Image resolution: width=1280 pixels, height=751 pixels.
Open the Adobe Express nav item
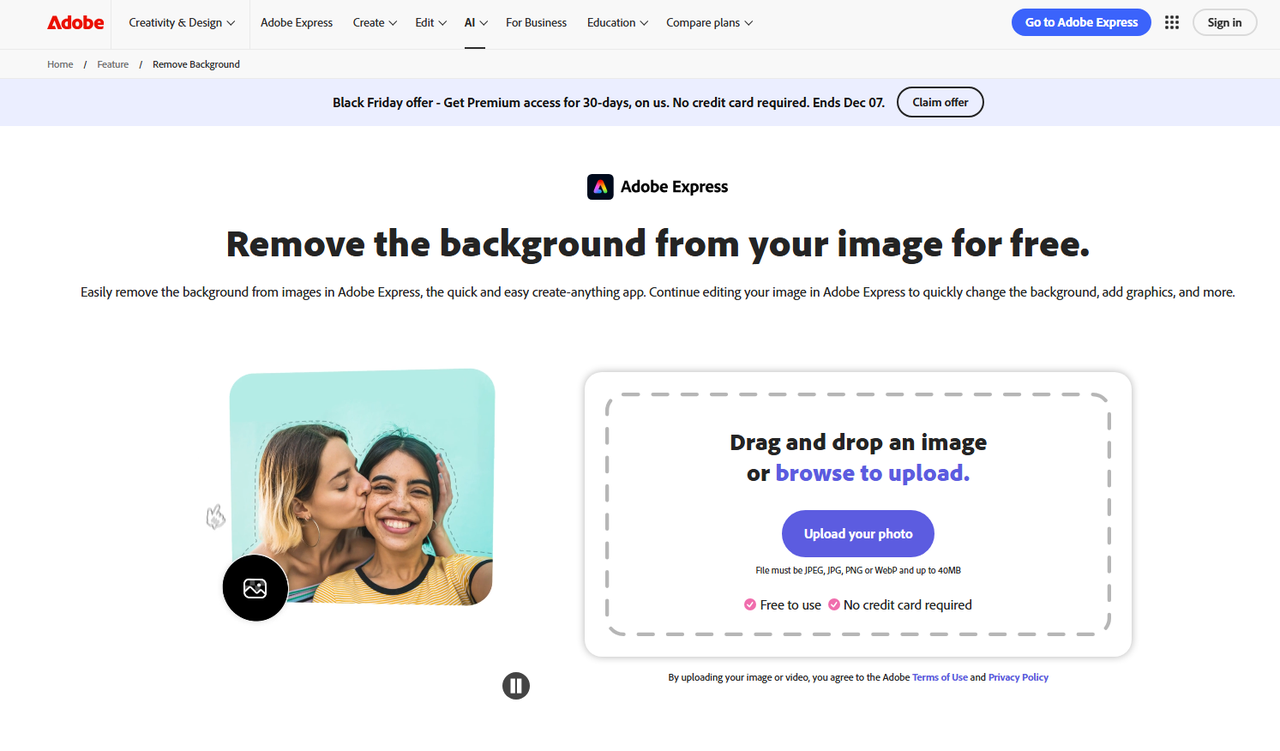point(297,23)
